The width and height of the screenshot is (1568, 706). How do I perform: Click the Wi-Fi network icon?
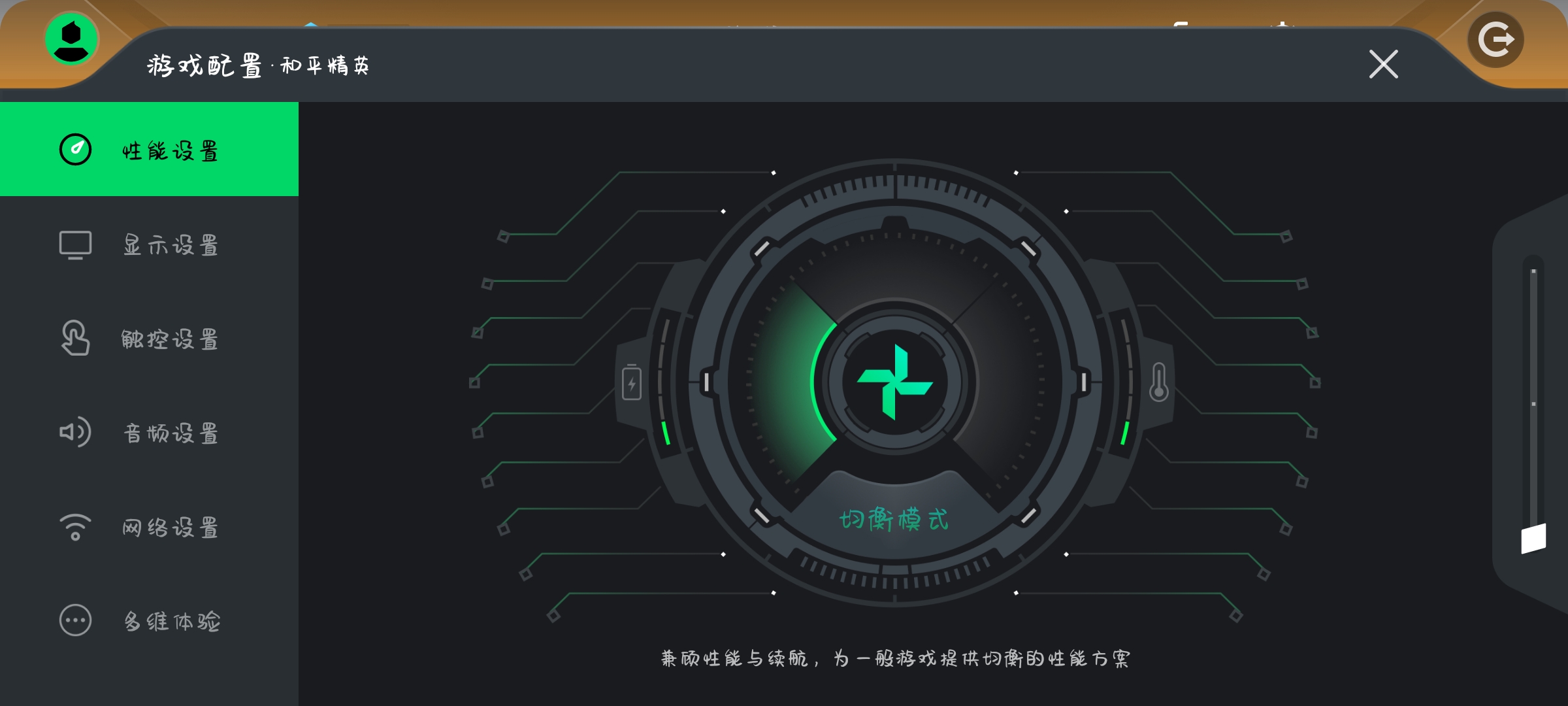[x=75, y=527]
